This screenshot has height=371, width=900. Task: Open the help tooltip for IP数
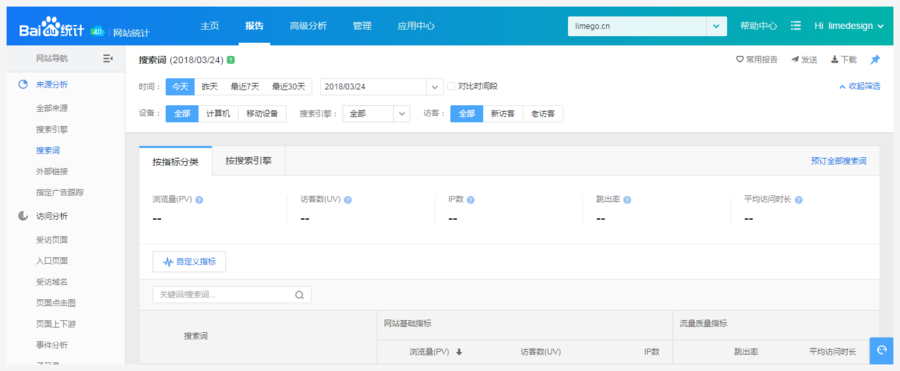471,200
